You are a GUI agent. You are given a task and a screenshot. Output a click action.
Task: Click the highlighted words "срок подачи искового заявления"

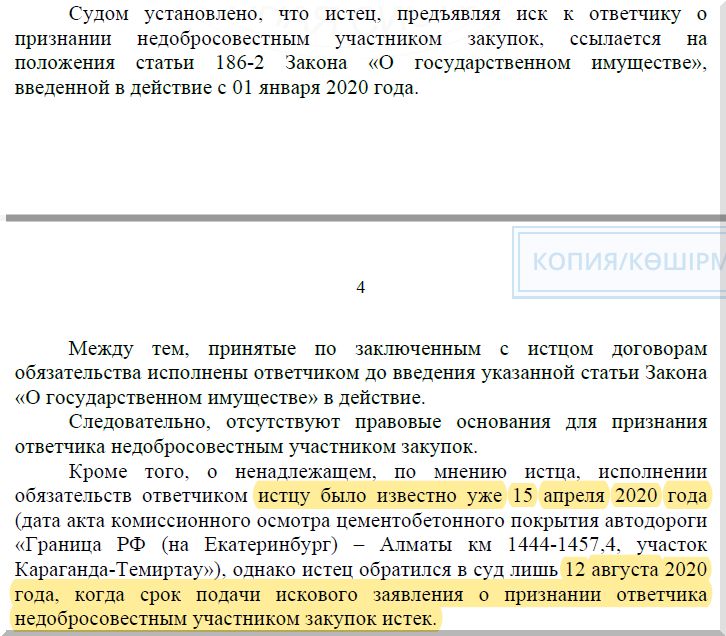coord(301,594)
